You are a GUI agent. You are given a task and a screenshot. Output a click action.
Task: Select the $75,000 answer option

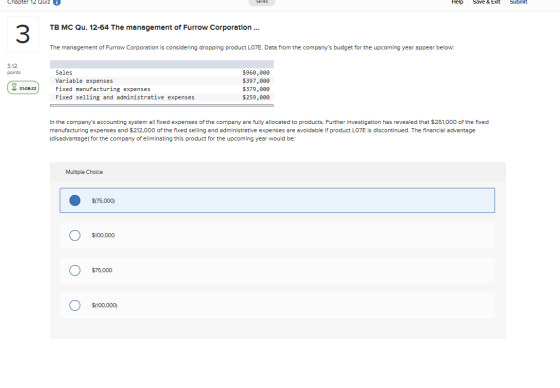[277, 270]
